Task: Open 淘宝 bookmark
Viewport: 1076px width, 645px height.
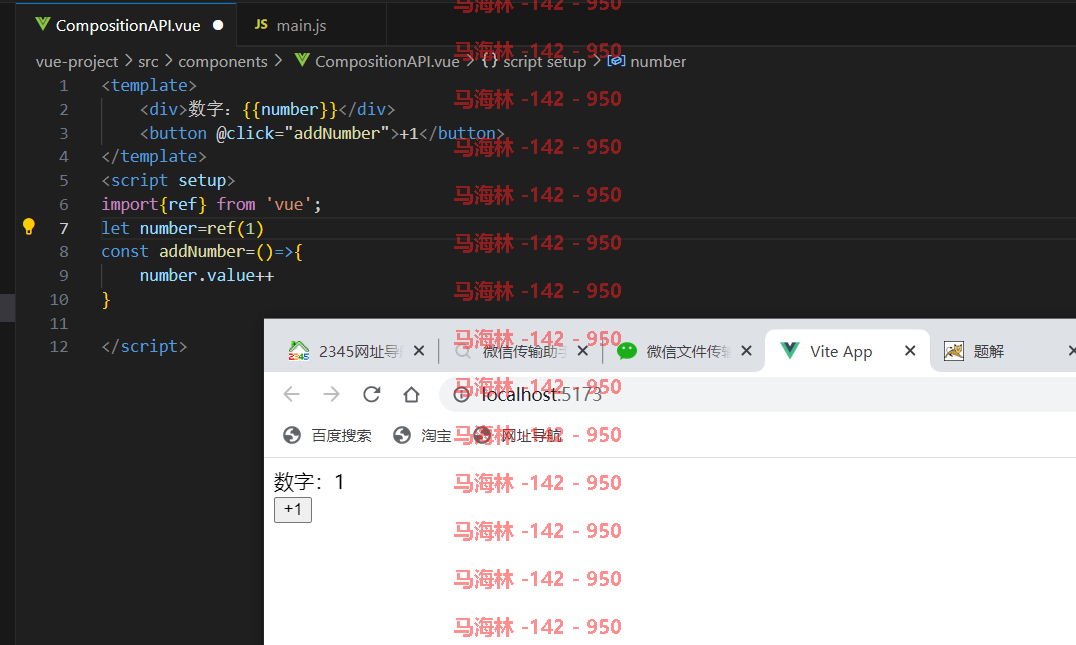Action: [422, 435]
